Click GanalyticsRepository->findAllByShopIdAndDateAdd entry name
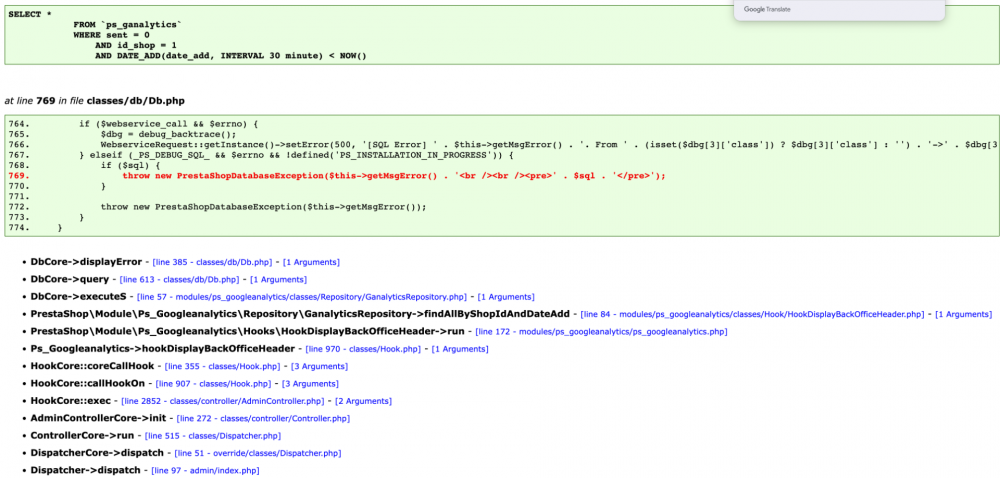 pyautogui.click(x=300, y=314)
